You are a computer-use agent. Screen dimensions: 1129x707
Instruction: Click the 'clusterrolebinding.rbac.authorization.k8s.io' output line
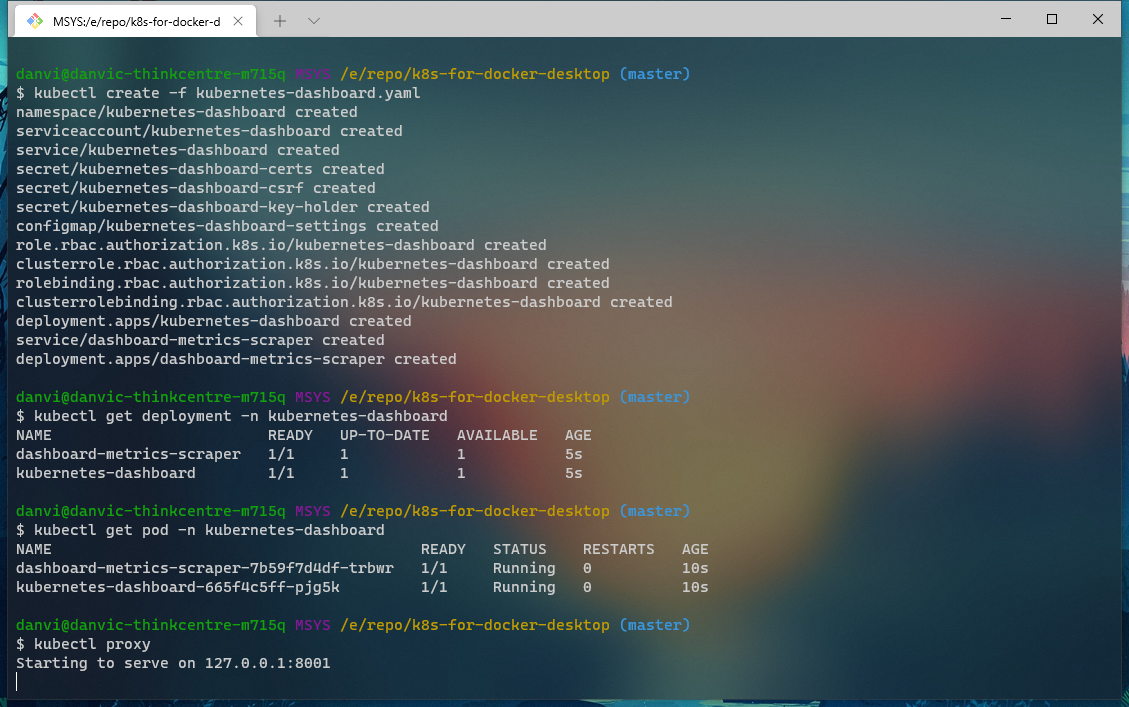pos(344,302)
